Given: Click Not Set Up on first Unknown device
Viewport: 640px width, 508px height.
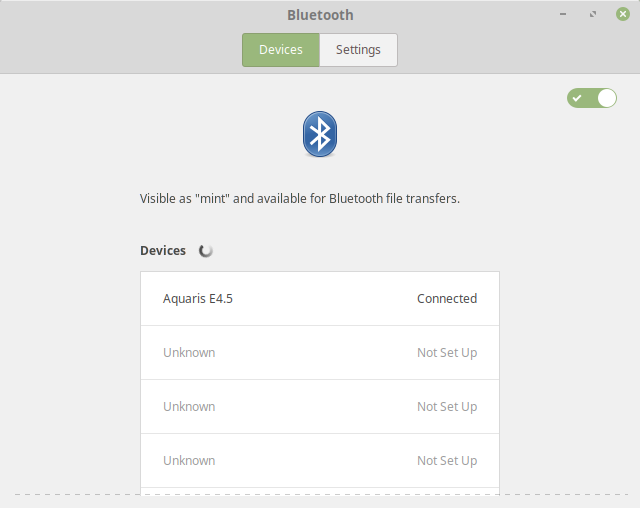Looking at the screenshot, I should click(447, 353).
